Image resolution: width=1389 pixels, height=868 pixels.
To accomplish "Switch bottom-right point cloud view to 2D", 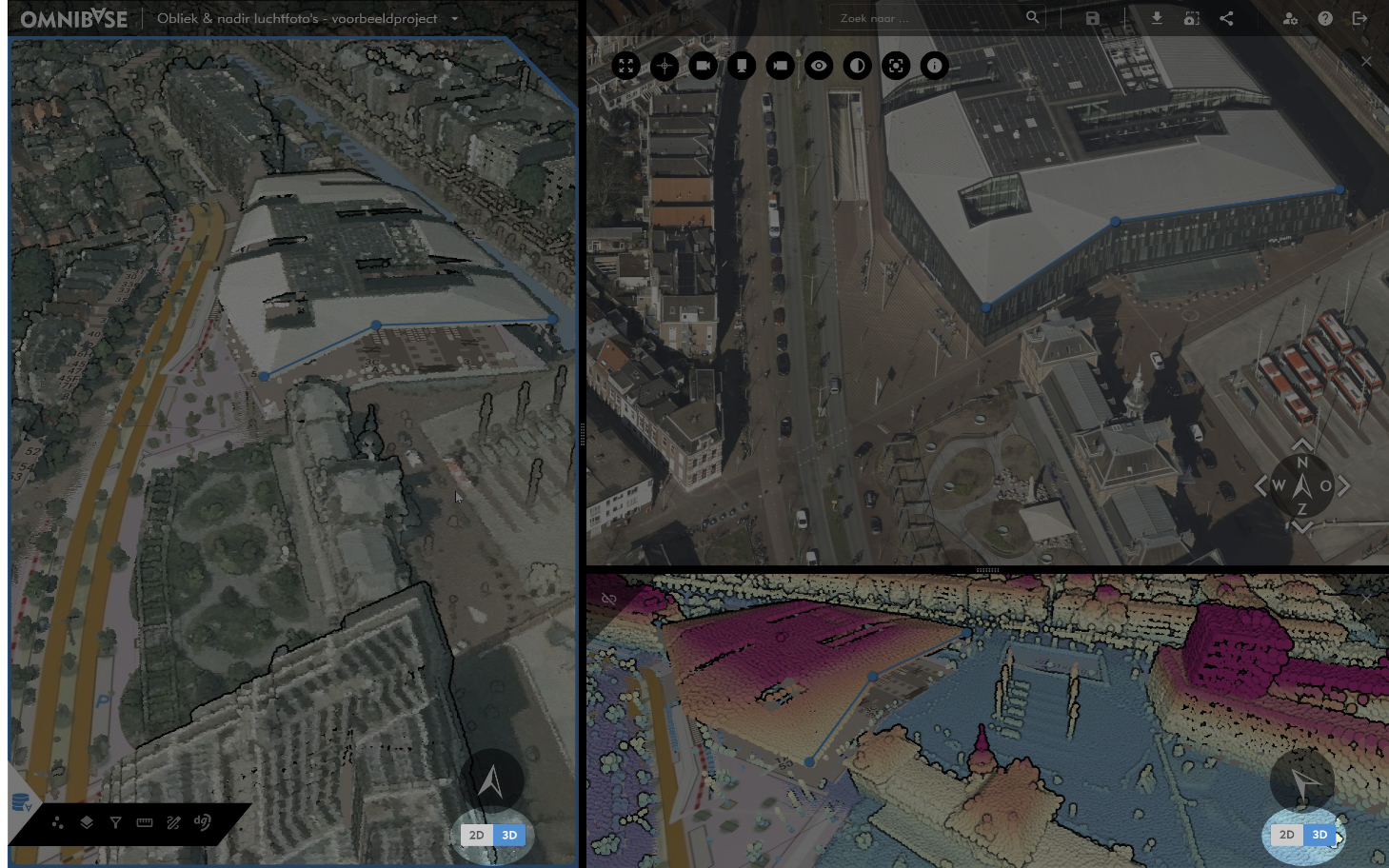I will pyautogui.click(x=1286, y=835).
